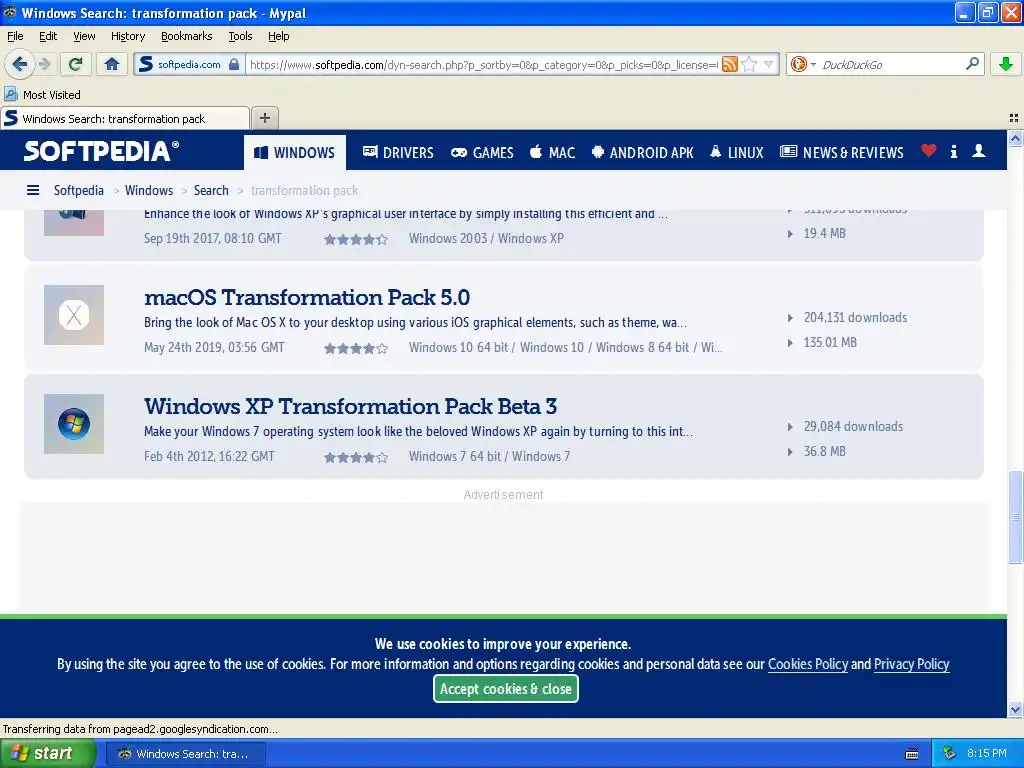Click the padlock security icon
The width and height of the screenshot is (1024, 768).
tap(234, 64)
